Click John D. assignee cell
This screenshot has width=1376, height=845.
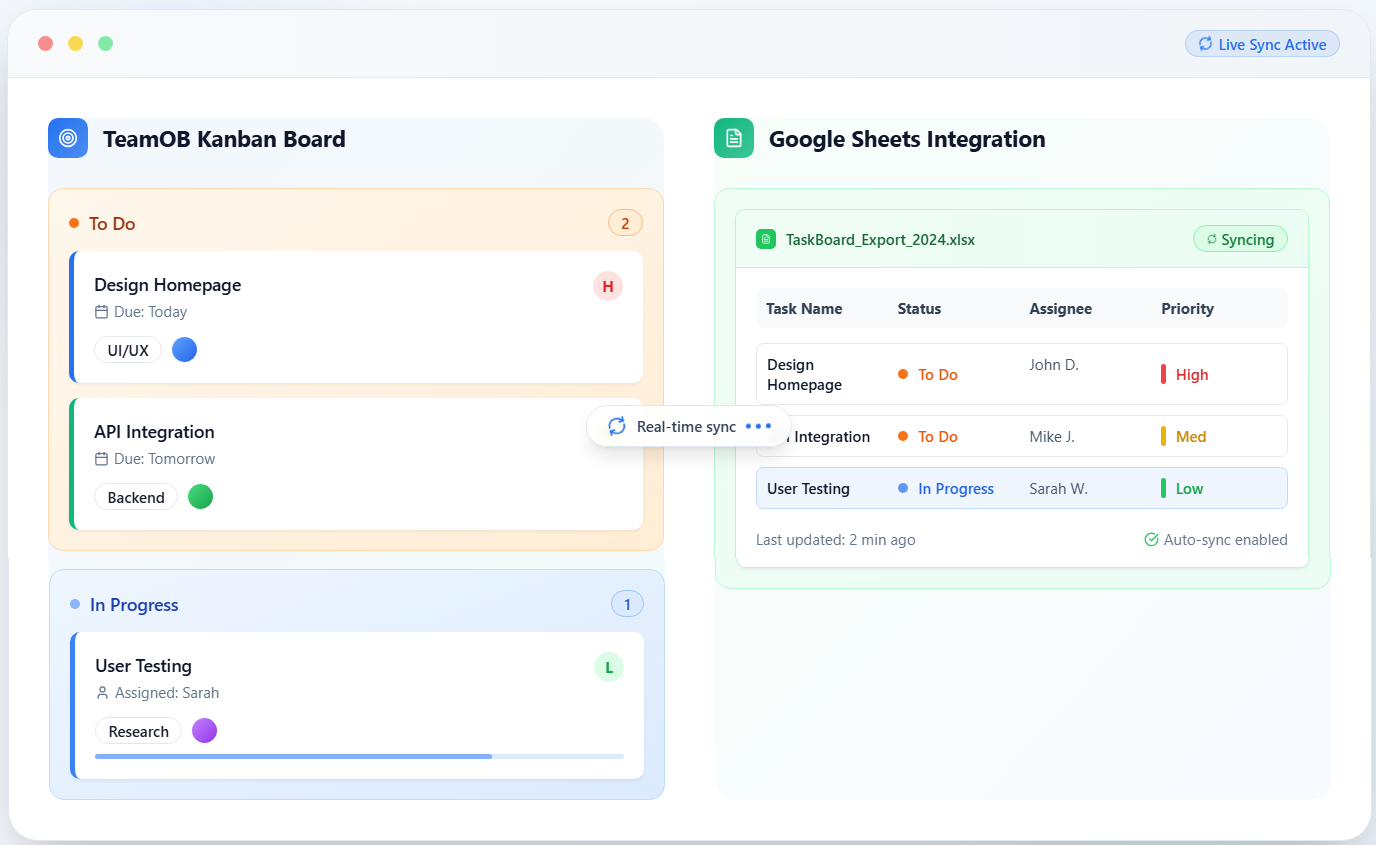coord(1054,364)
